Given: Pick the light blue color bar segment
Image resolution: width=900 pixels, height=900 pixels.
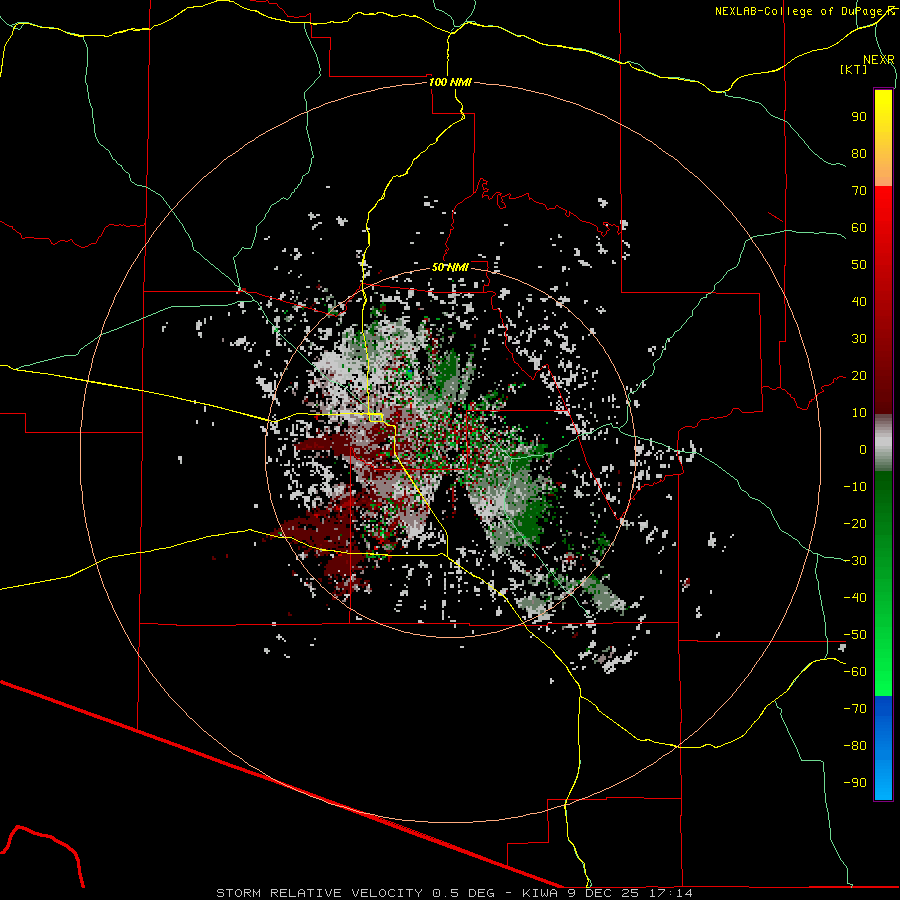Looking at the screenshot, I should (x=883, y=775).
